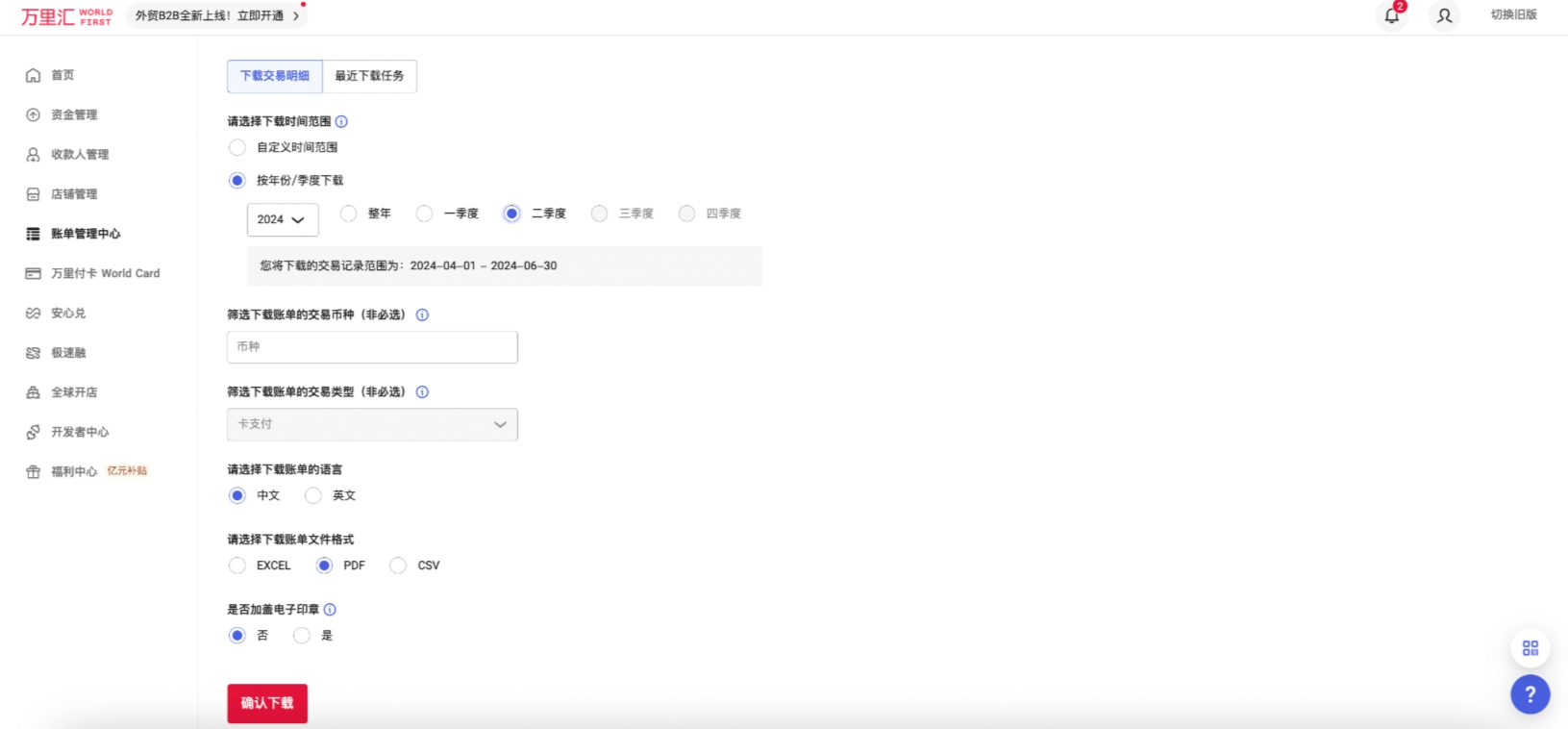The image size is (1568, 729).
Task: Click info icon beside transaction currency filter
Action: pyautogui.click(x=422, y=315)
